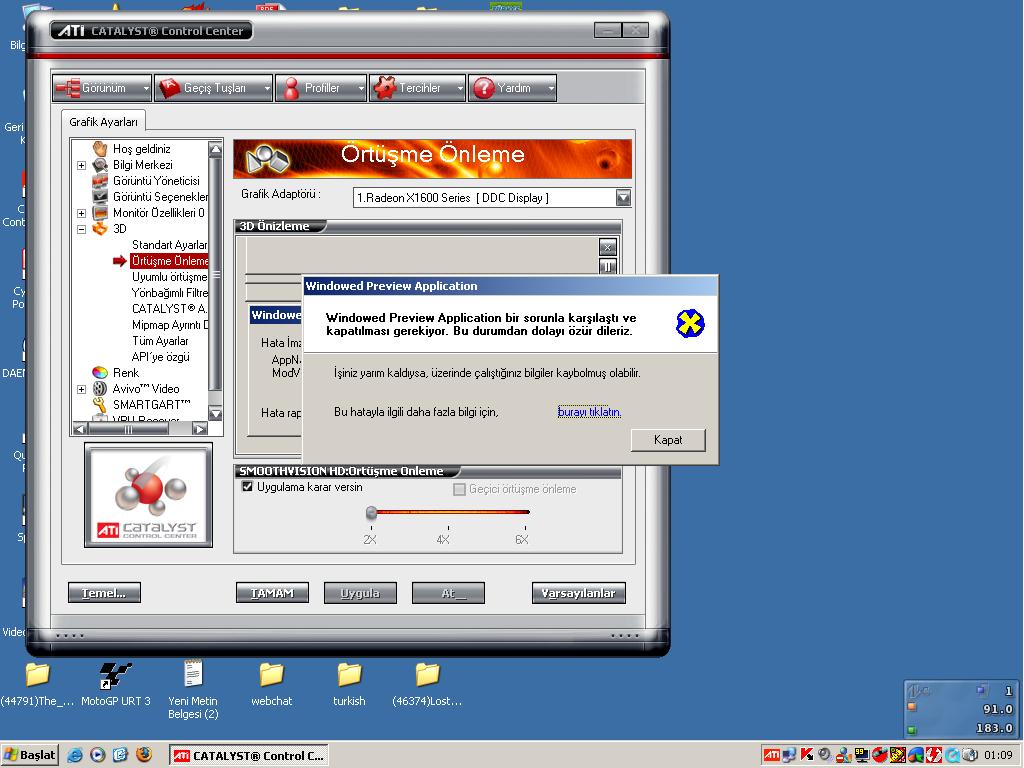The height and width of the screenshot is (768, 1024).
Task: Click tree vertical scrollbar down arrow
Action: tap(216, 413)
